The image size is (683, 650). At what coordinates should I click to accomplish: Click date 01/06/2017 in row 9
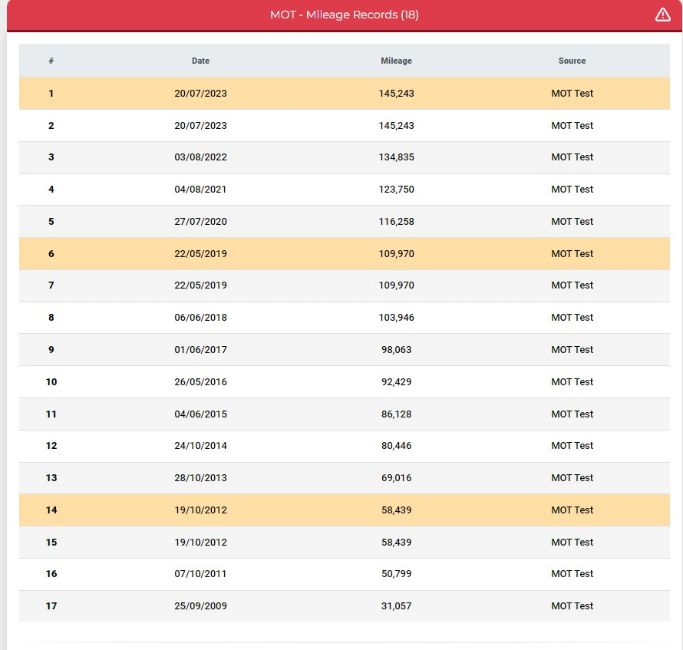coord(200,349)
